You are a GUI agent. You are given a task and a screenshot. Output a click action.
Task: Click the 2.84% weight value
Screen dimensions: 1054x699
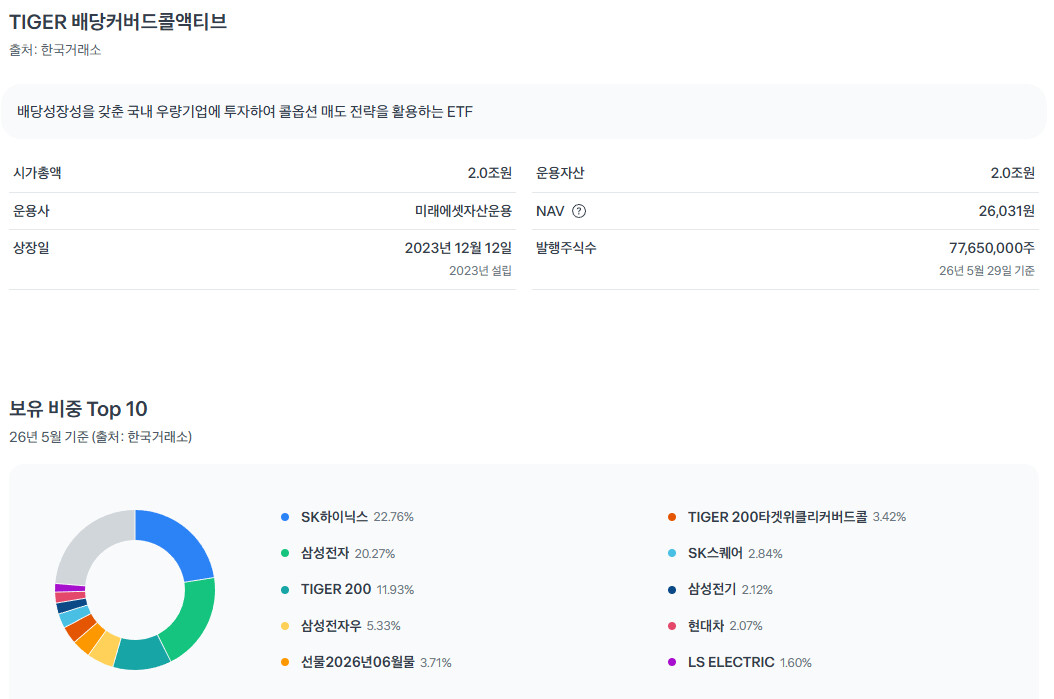(x=765, y=554)
